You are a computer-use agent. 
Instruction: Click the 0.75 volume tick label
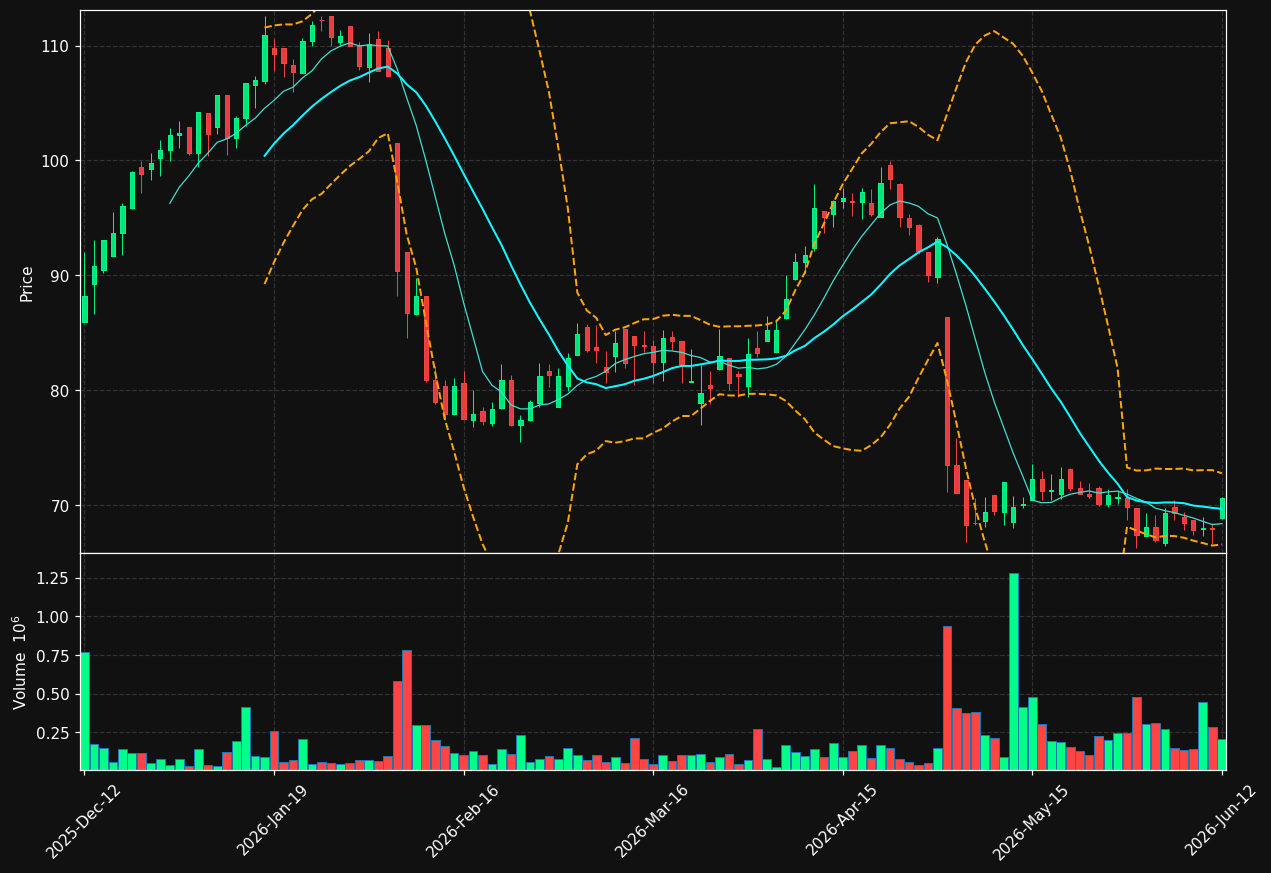52,656
